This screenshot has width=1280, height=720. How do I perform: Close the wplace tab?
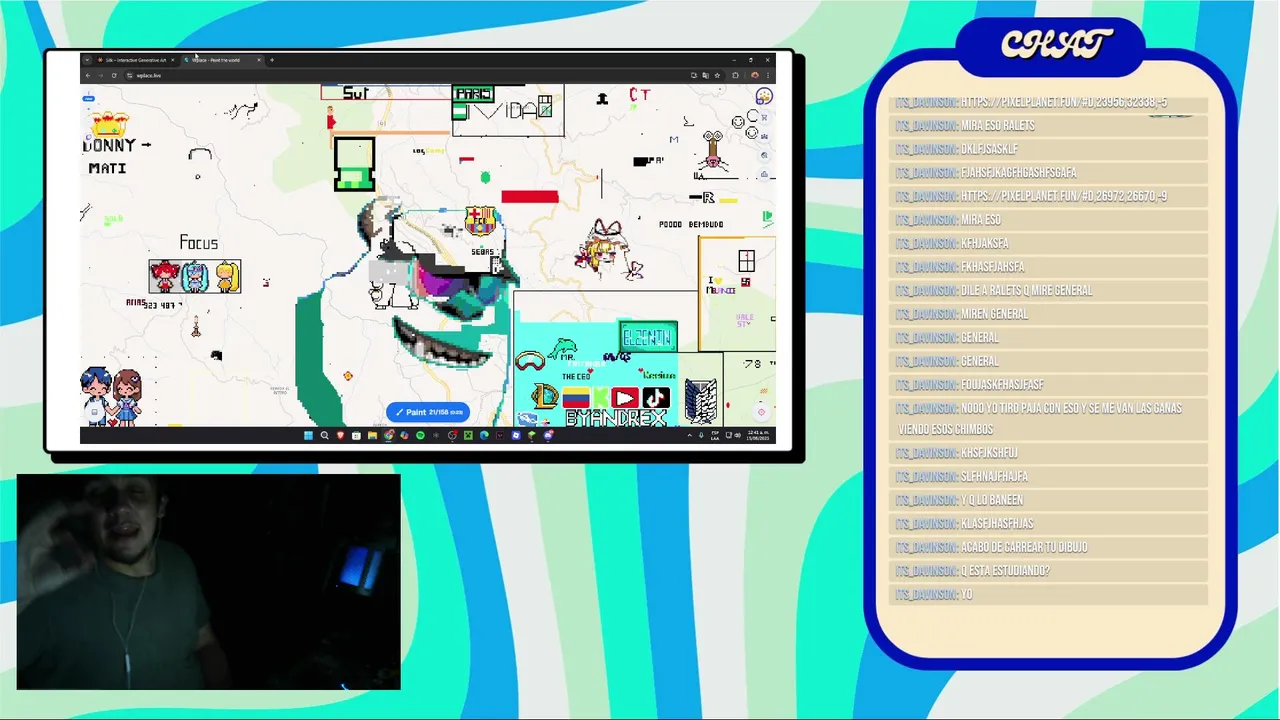(259, 60)
